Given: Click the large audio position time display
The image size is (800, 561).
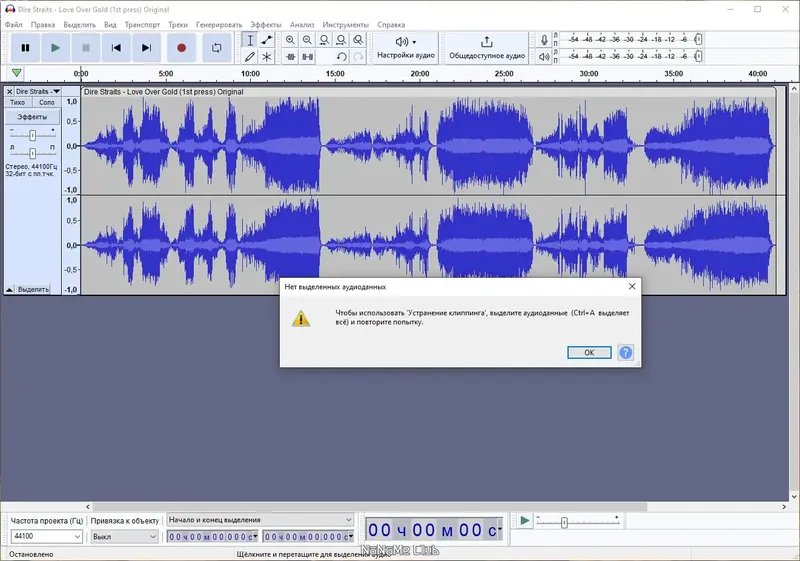Looking at the screenshot, I should (x=434, y=530).
